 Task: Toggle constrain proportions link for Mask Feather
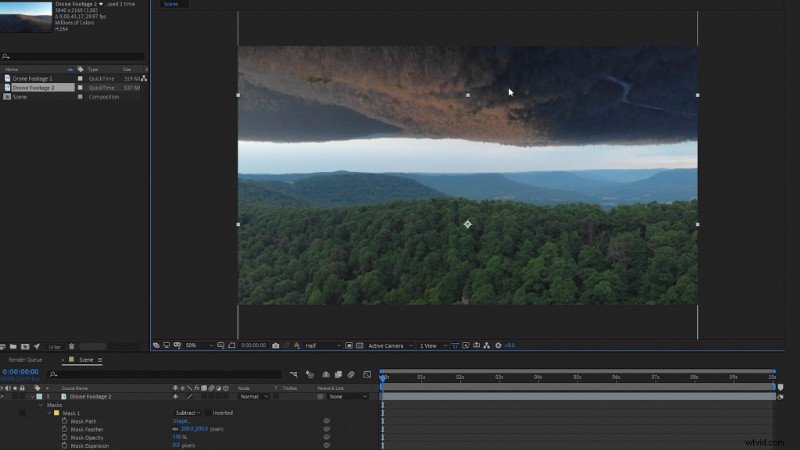point(176,430)
